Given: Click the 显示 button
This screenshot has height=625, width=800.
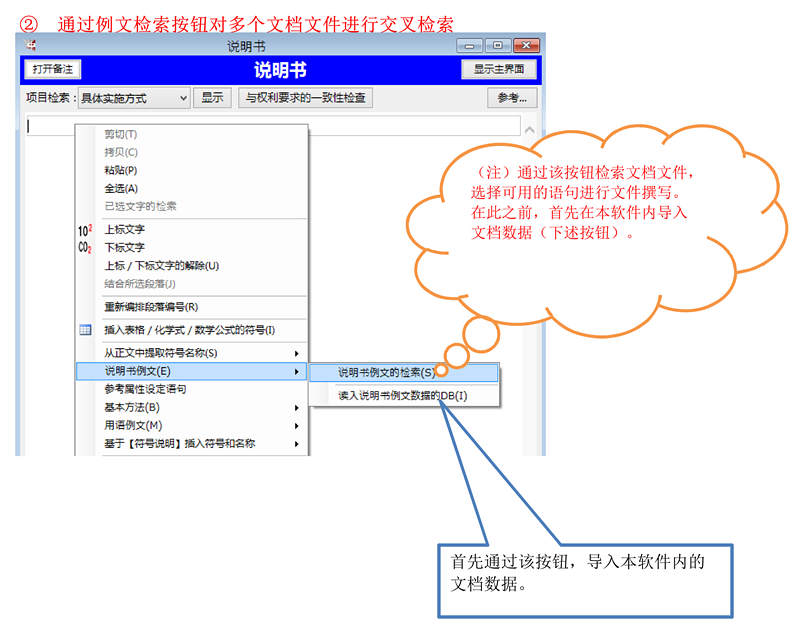Looking at the screenshot, I should 212,97.
